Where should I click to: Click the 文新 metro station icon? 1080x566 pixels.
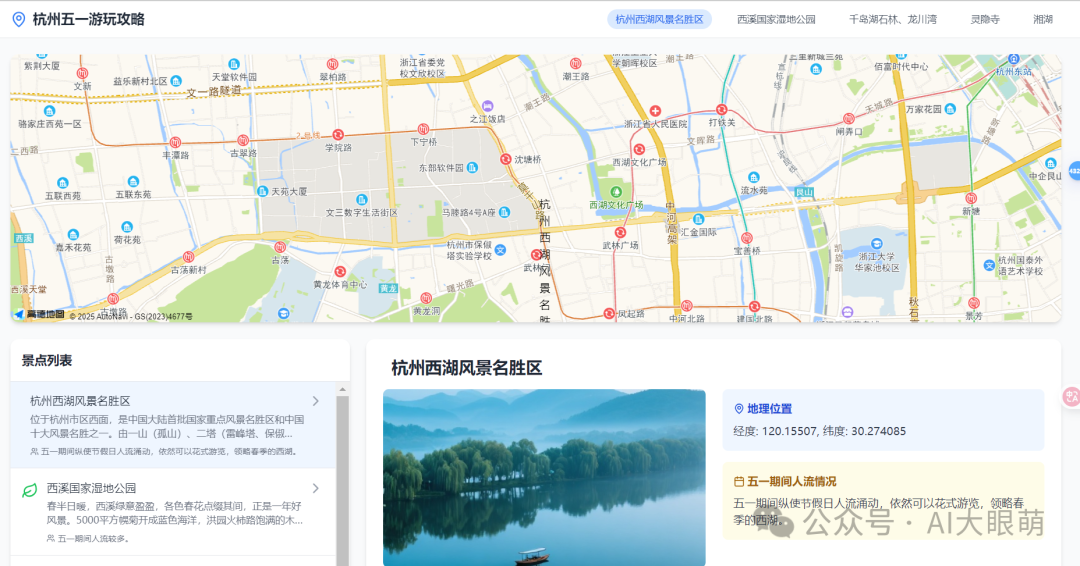coord(82,74)
